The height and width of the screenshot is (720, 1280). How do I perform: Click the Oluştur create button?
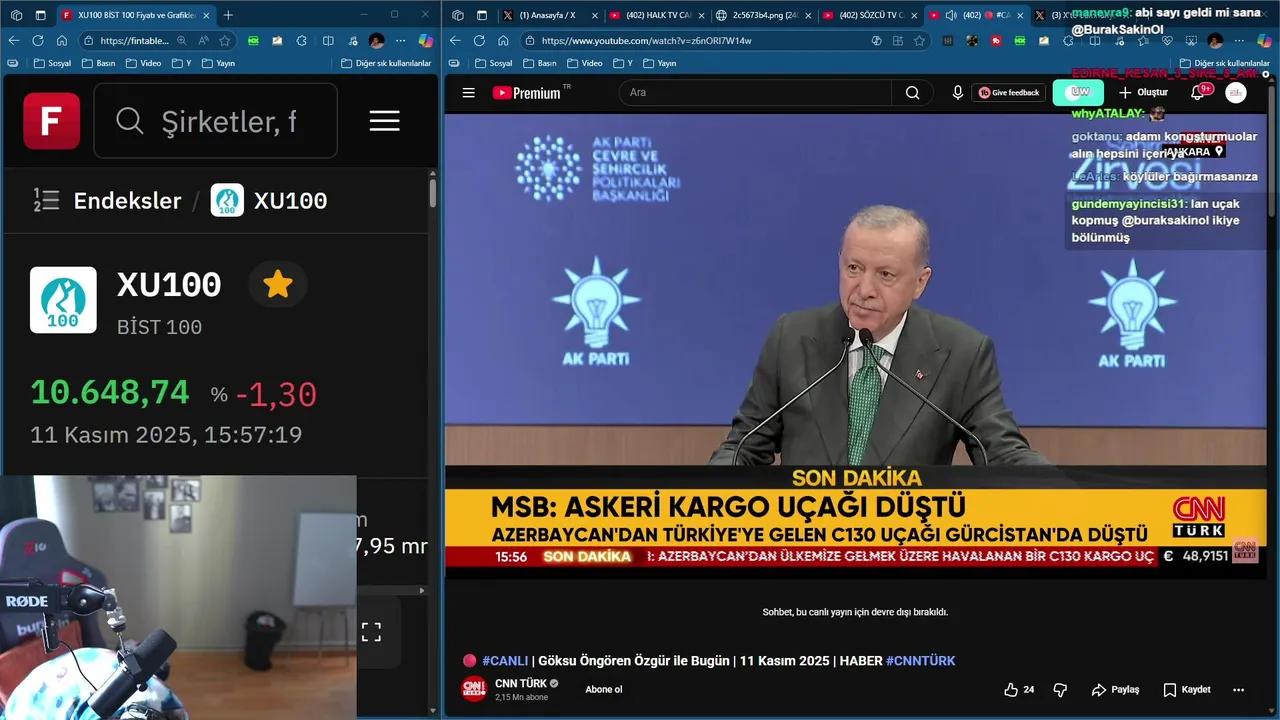1143,92
